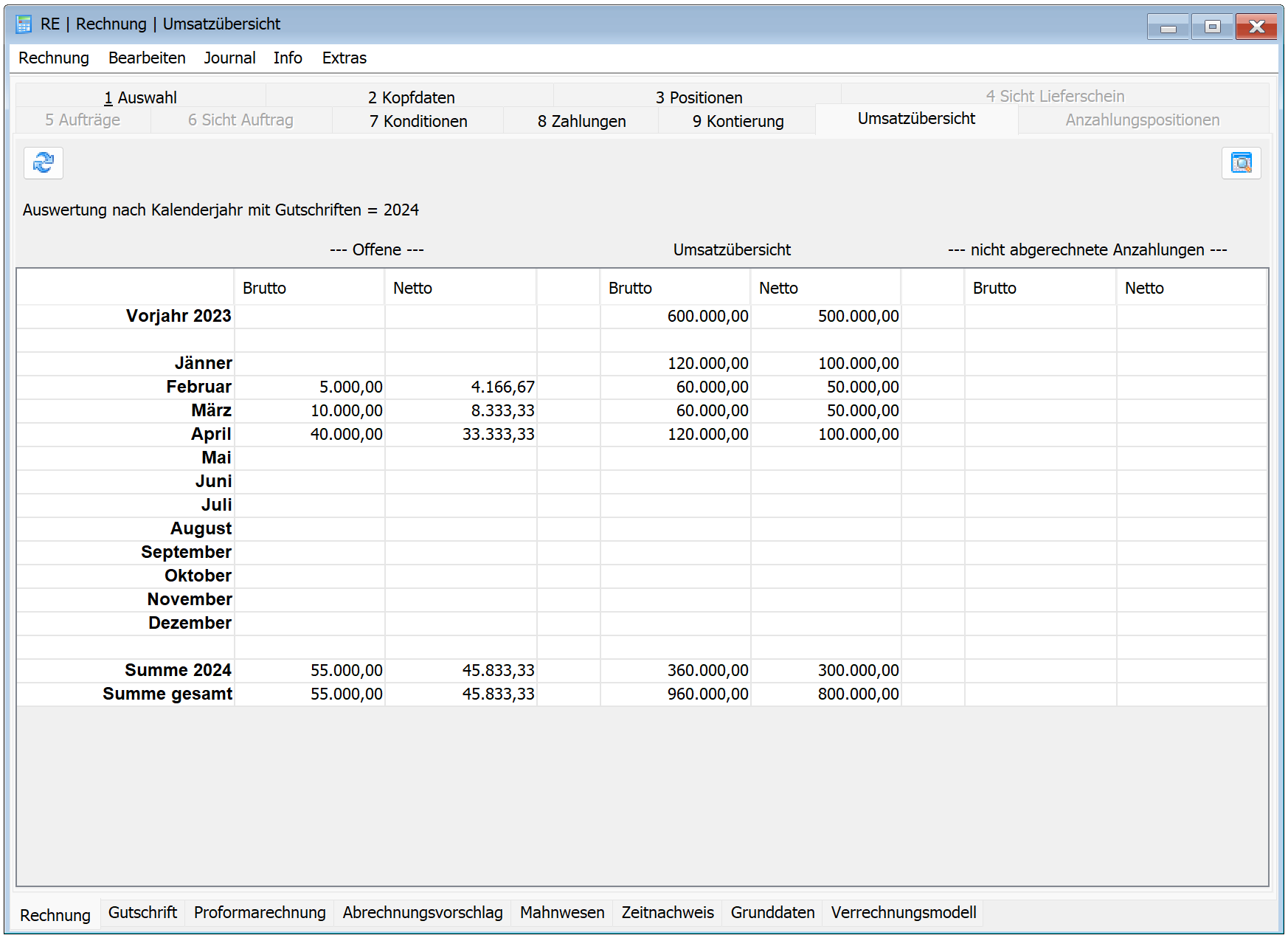Open the Proformarechnung bottom tab
The width and height of the screenshot is (1288, 938).
click(260, 913)
